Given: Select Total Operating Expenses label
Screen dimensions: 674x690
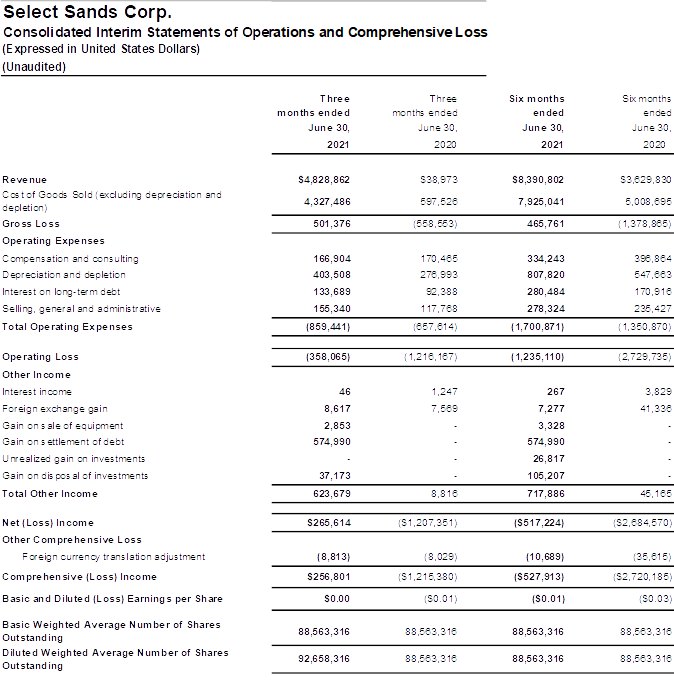Looking at the screenshot, I should [67, 327].
